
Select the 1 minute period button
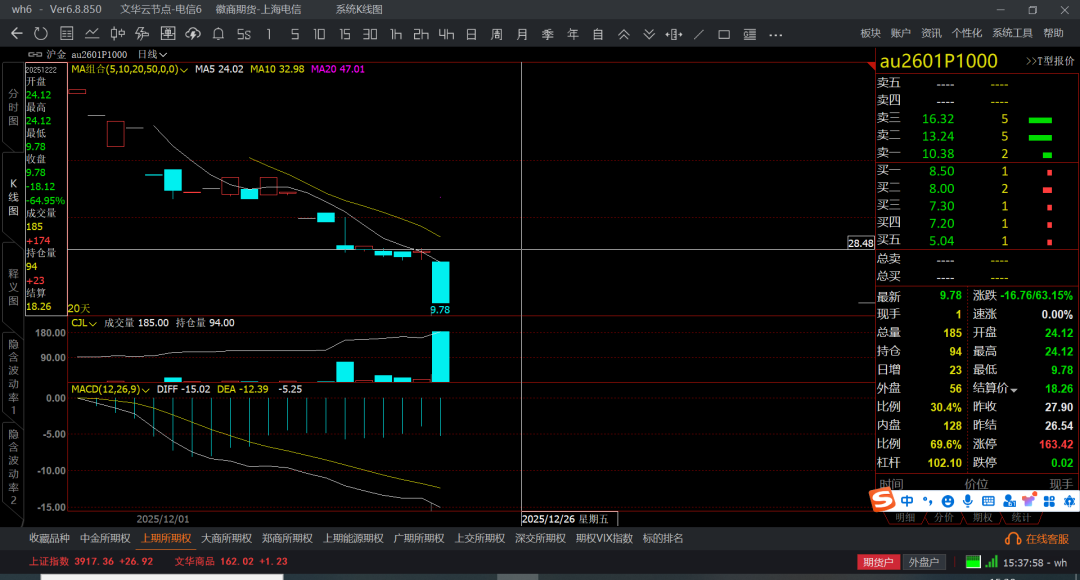tap(269, 34)
